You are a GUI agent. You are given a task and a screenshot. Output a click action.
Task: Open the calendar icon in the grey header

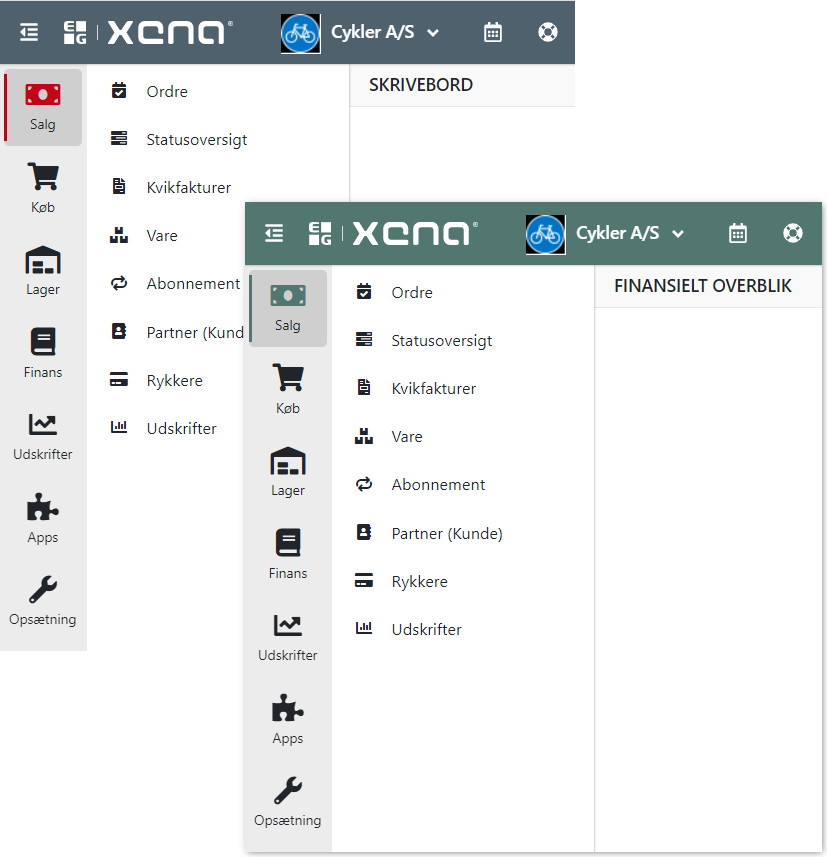click(493, 32)
